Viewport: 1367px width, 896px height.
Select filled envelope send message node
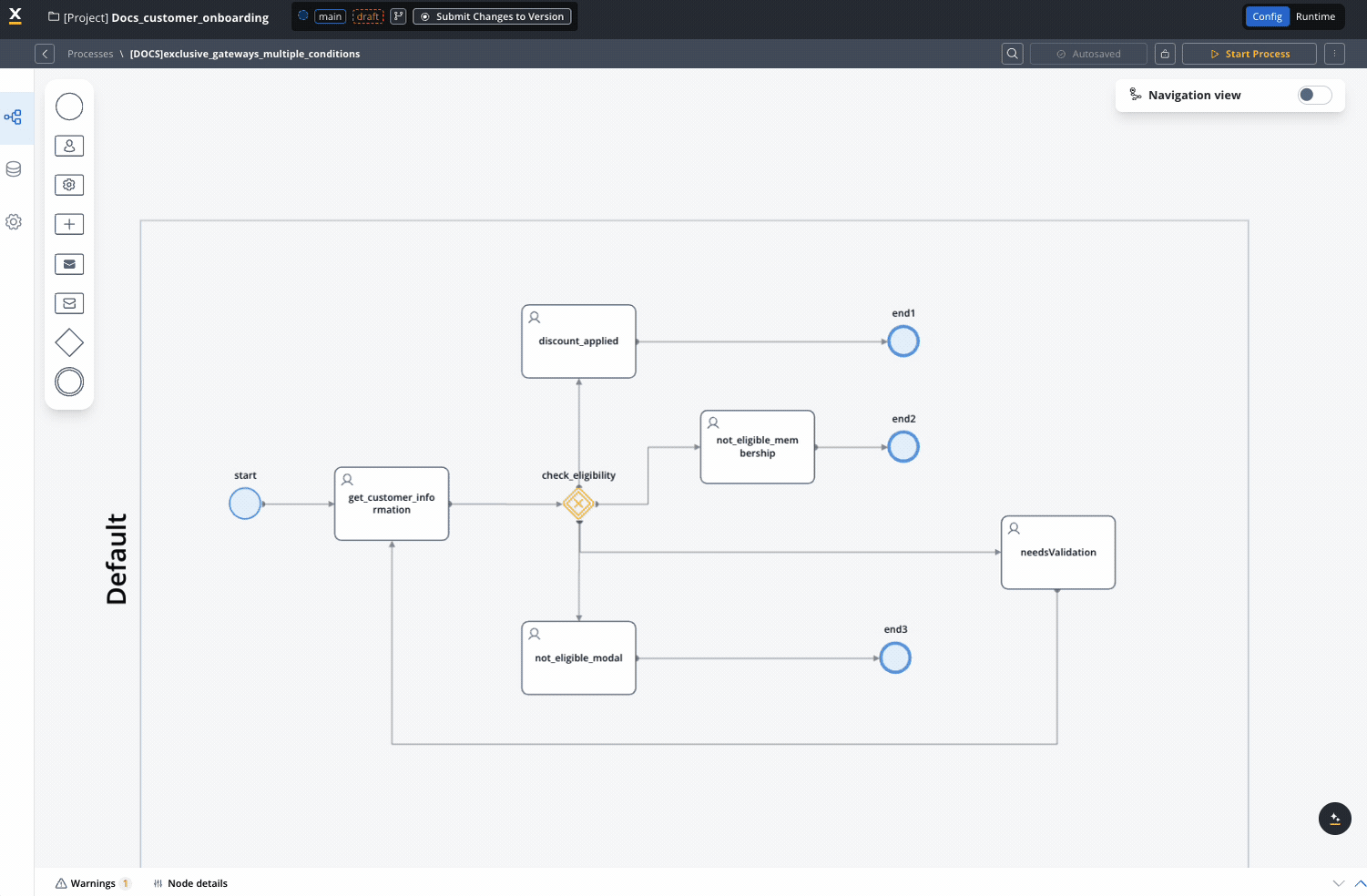coord(69,264)
